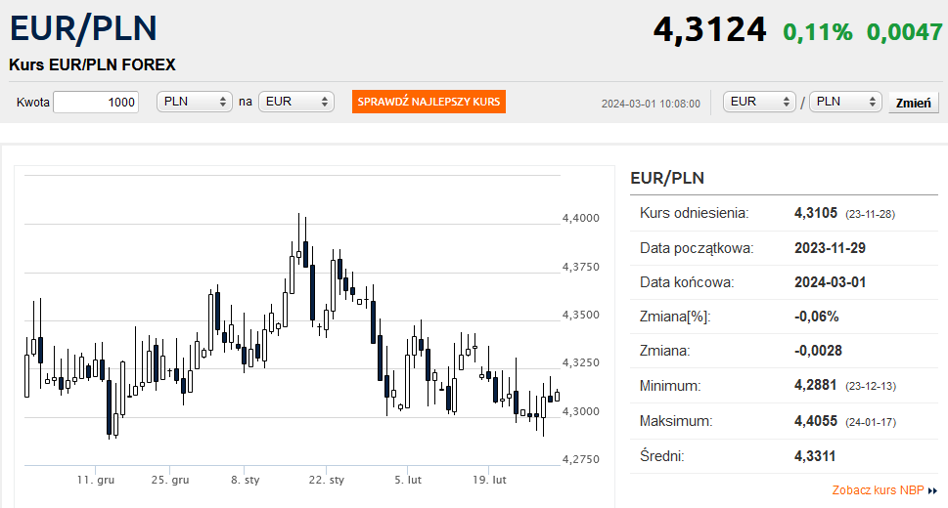Open the PLN quote currency pair dropdown
948x508 pixels.
(x=845, y=102)
